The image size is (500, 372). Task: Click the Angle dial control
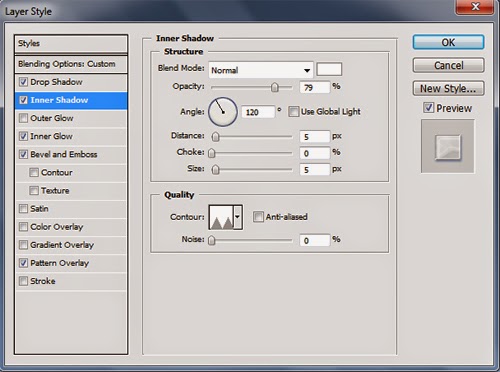point(223,112)
